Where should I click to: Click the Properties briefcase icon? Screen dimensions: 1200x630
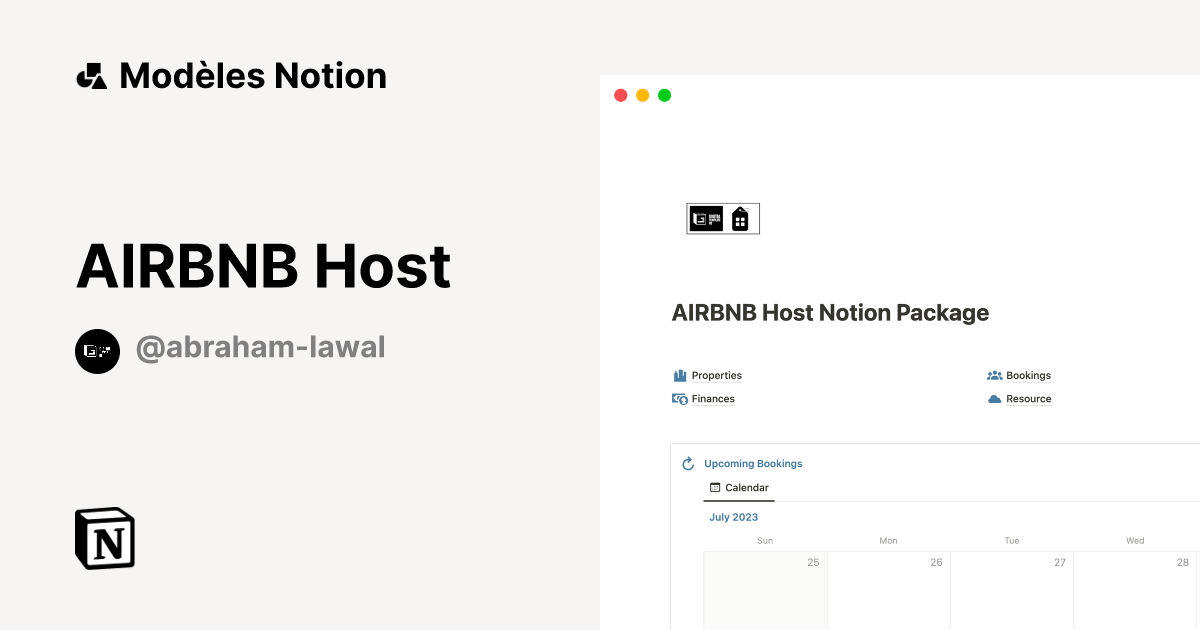click(x=679, y=375)
